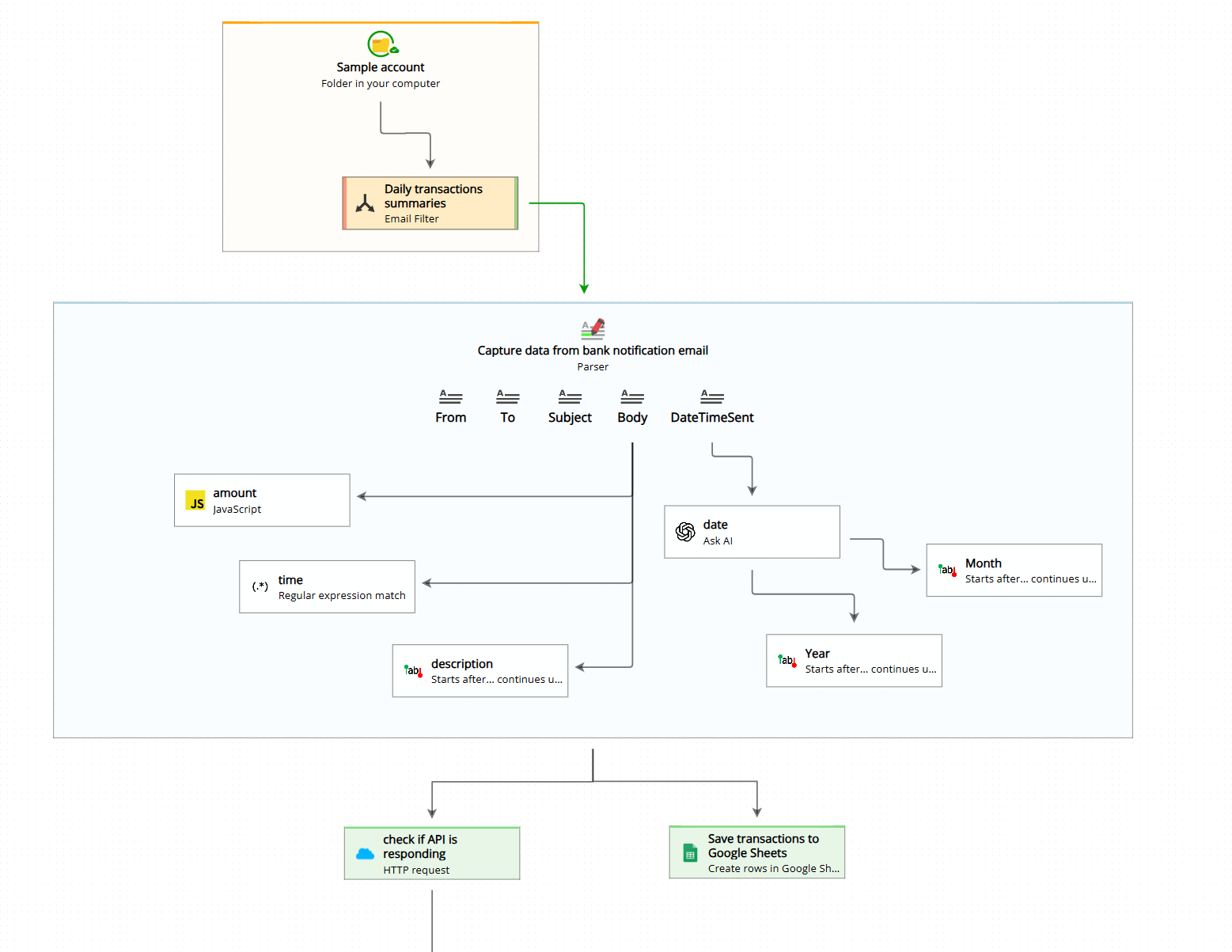Select the To field icon in the Parser
The width and height of the screenshot is (1232, 952).
[507, 396]
